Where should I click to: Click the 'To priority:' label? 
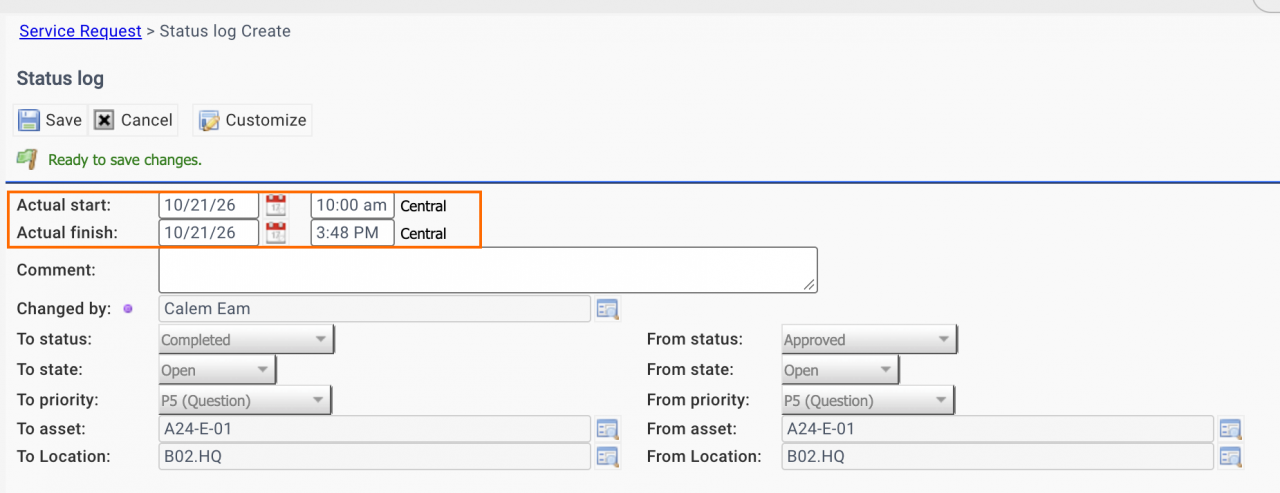[x=58, y=401]
